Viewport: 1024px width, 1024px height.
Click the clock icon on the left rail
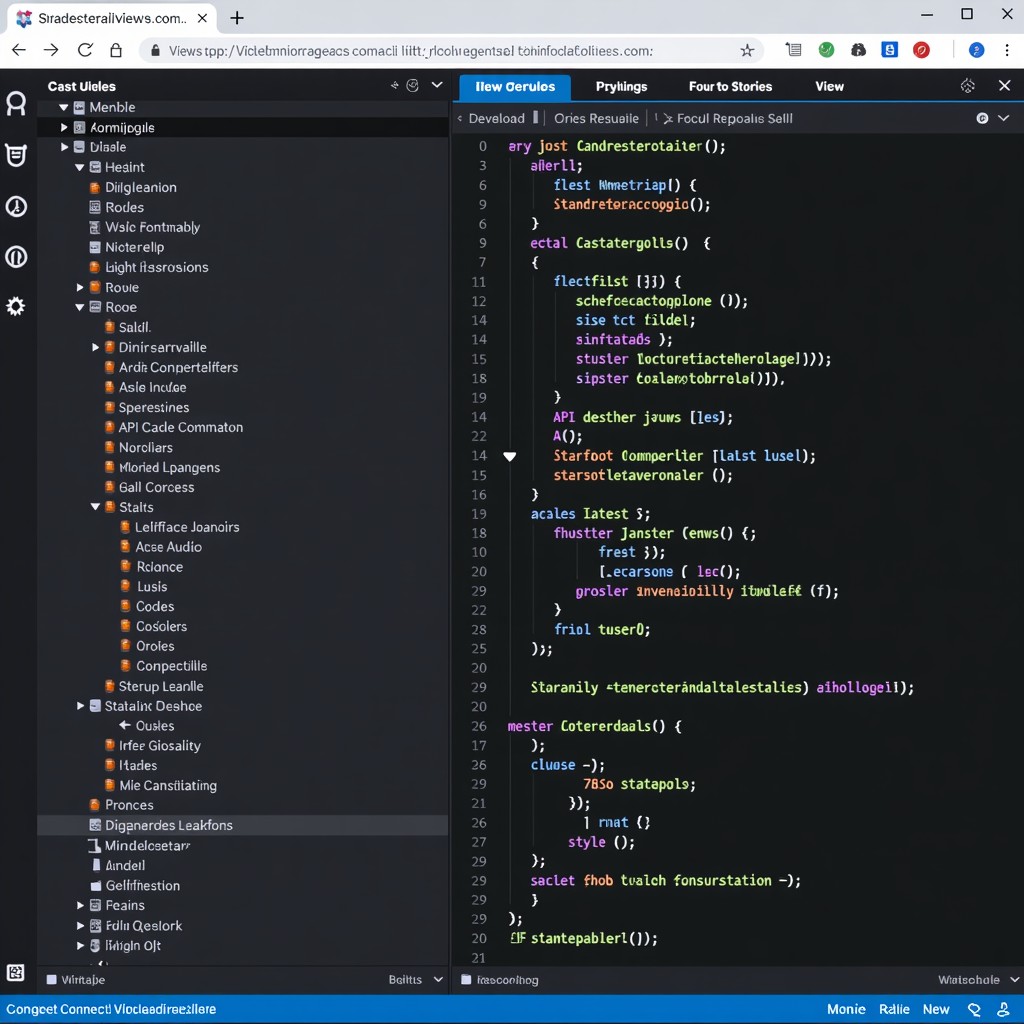tap(15, 206)
